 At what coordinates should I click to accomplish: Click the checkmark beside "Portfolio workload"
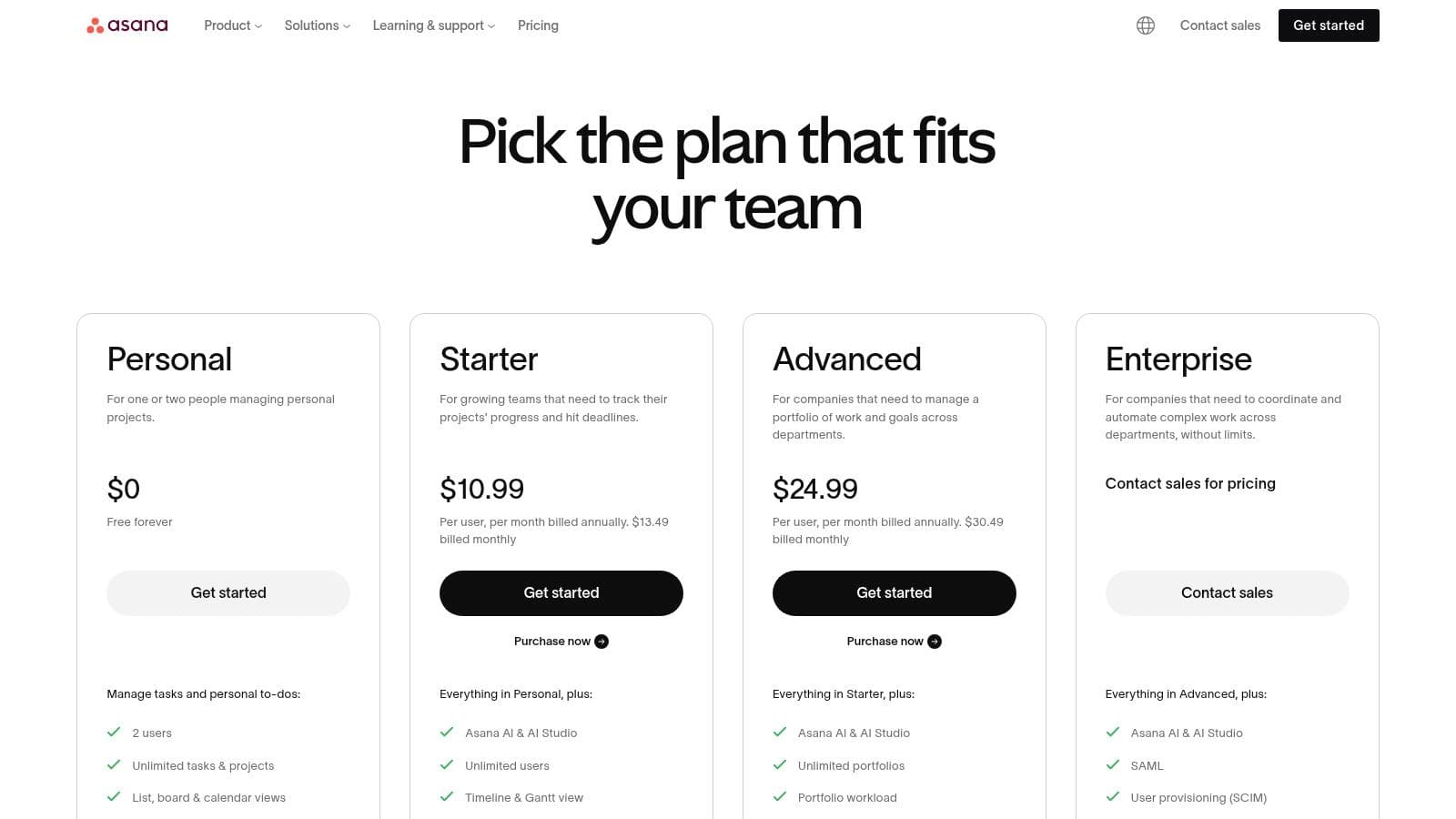point(780,797)
